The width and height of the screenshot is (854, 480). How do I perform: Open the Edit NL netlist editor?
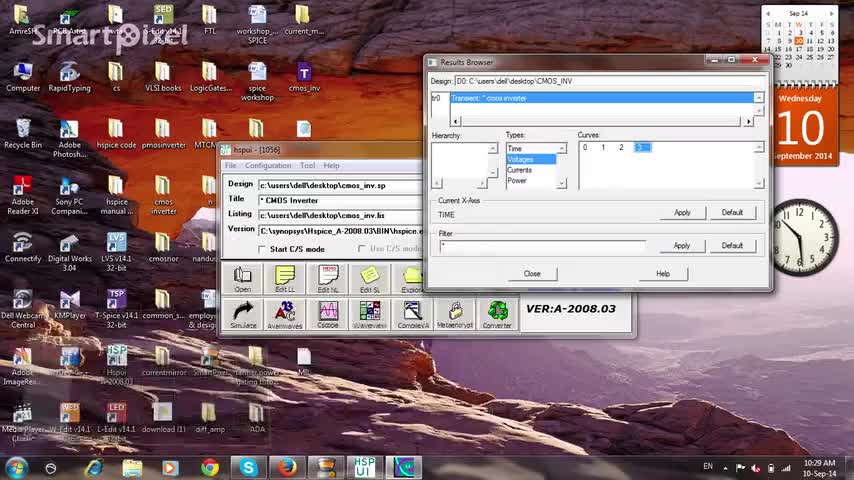click(x=328, y=279)
